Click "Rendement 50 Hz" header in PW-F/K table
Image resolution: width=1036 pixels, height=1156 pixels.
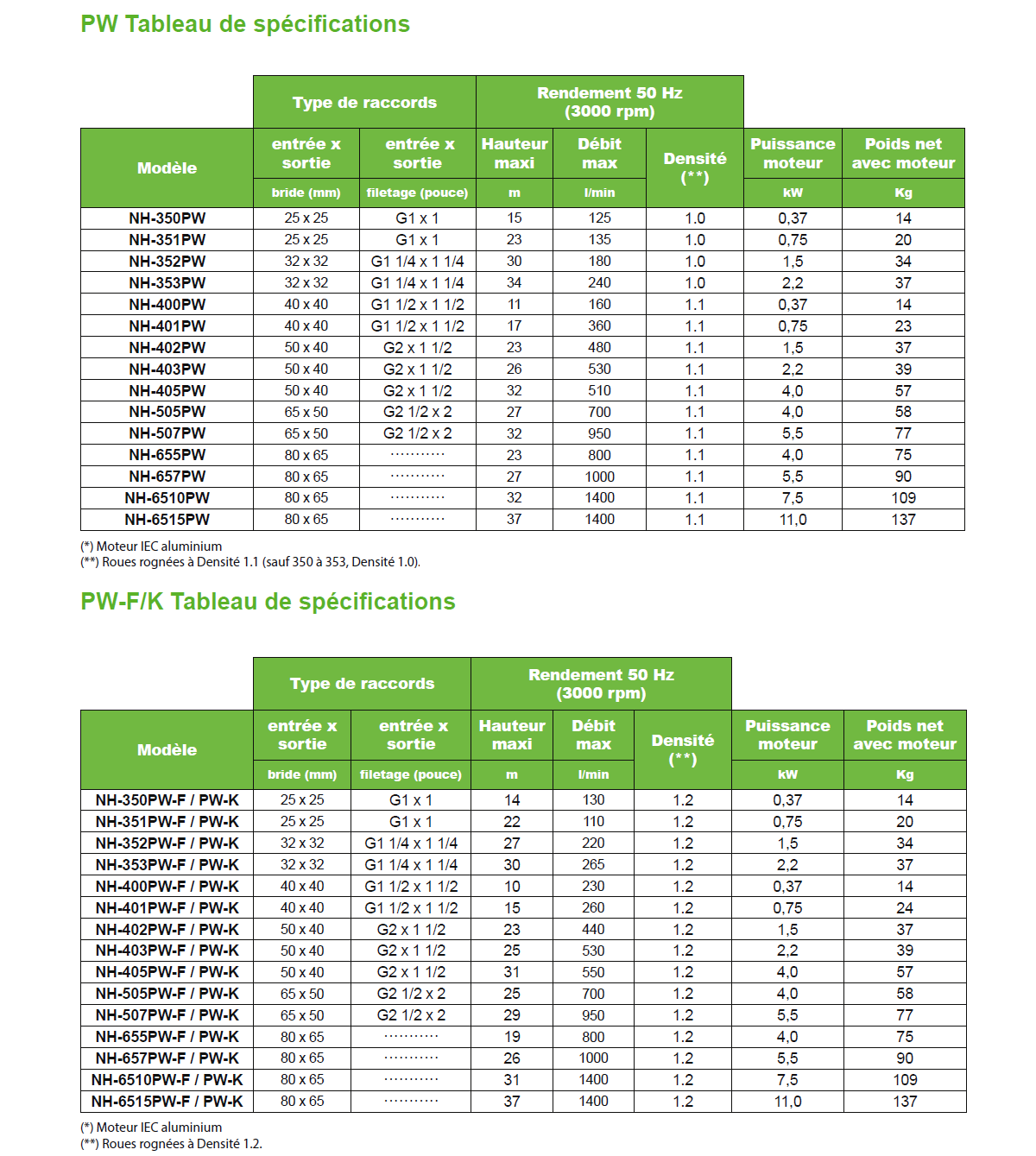(x=601, y=684)
